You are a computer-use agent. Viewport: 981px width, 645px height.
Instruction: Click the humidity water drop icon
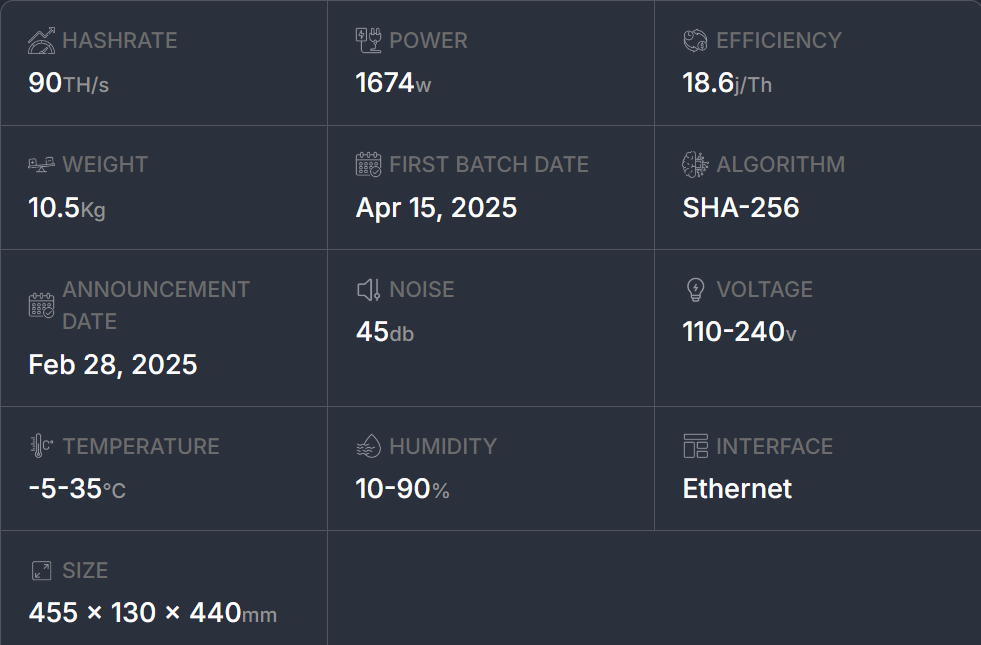[368, 446]
